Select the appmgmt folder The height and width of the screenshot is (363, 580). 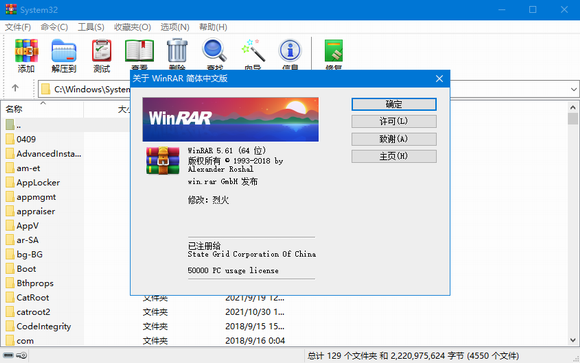point(31,197)
